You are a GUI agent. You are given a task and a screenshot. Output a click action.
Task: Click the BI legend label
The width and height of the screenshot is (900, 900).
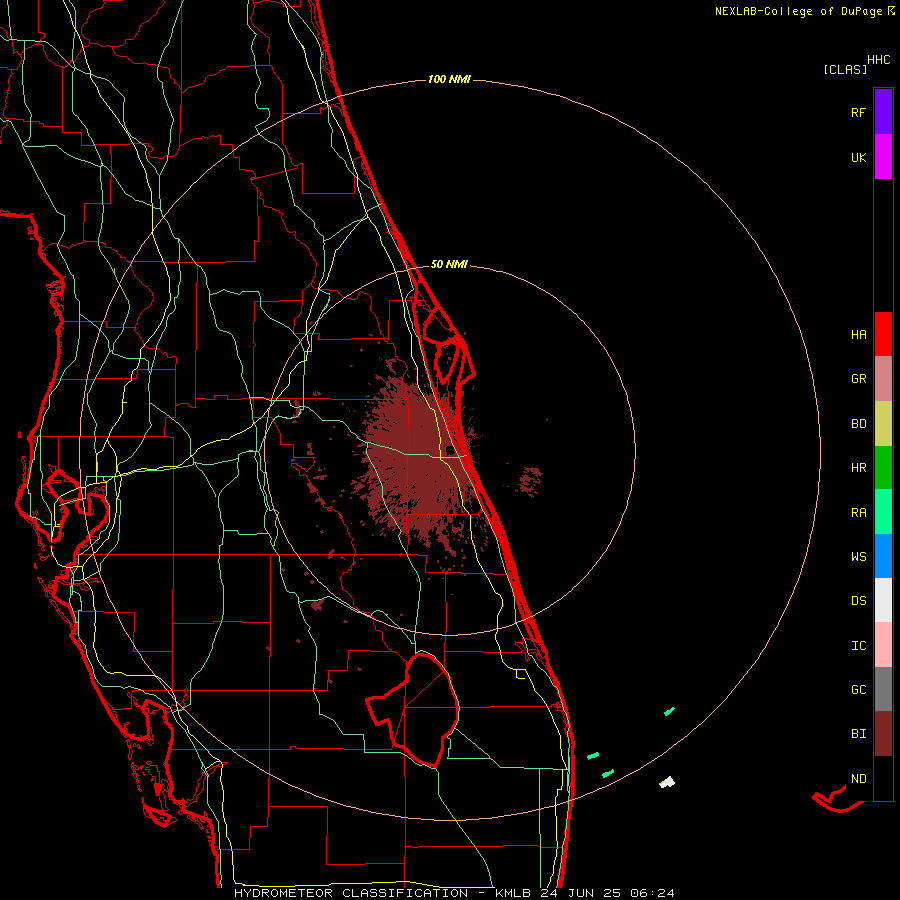858,734
